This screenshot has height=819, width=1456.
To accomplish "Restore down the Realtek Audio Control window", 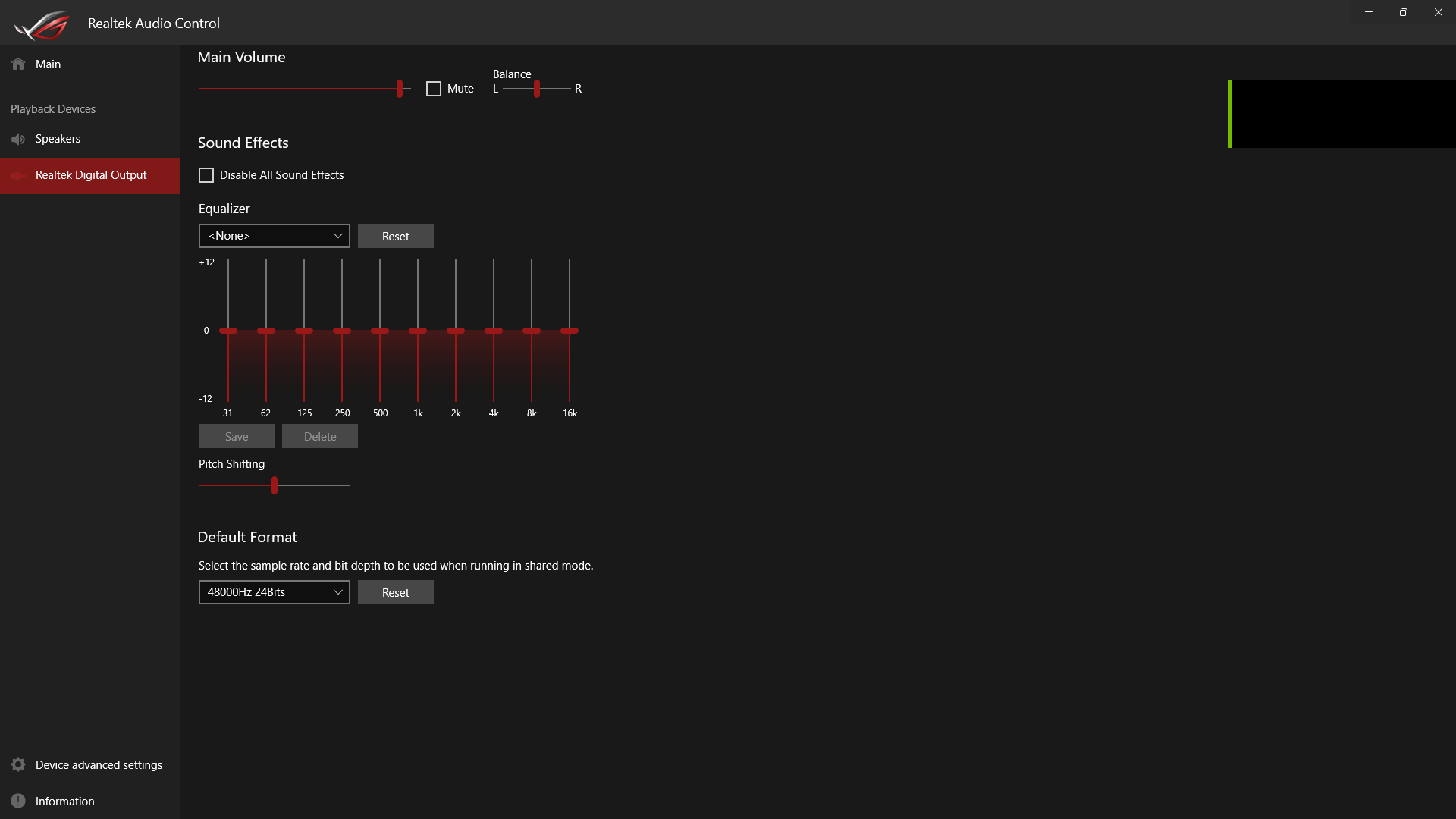I will click(1404, 12).
